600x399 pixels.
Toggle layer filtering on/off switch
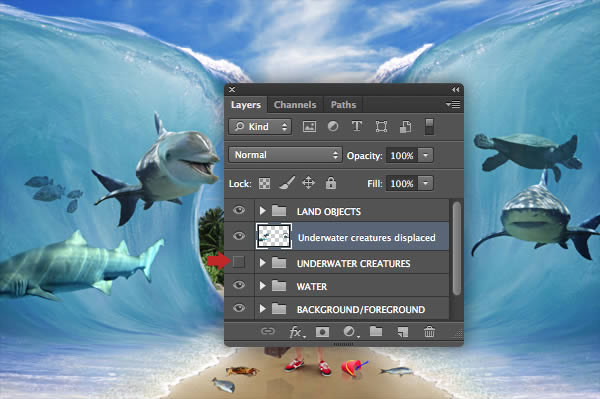tap(429, 127)
